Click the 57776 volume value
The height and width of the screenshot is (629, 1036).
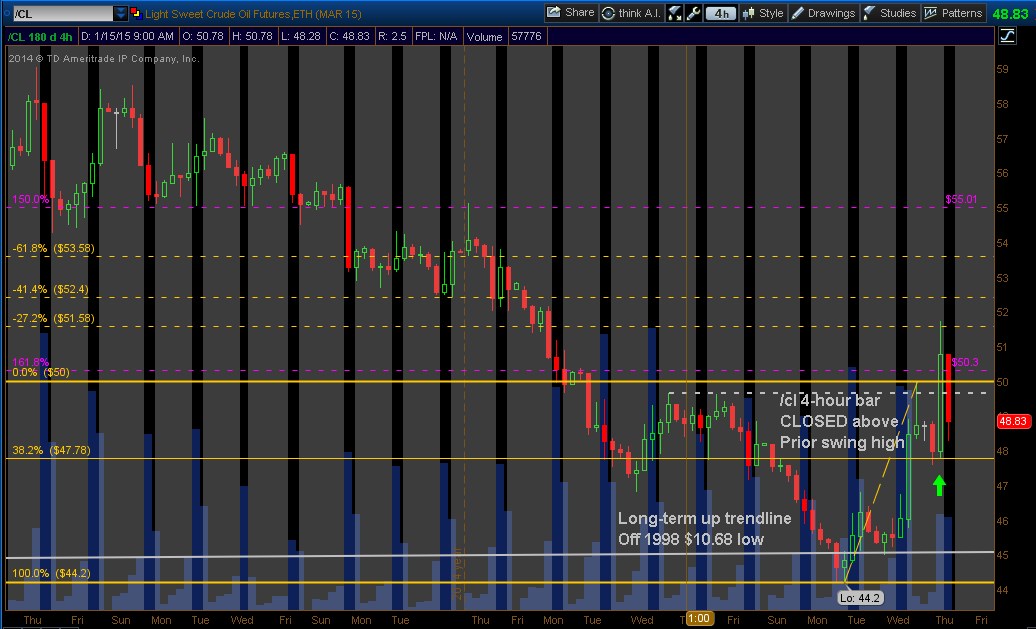[x=526, y=36]
